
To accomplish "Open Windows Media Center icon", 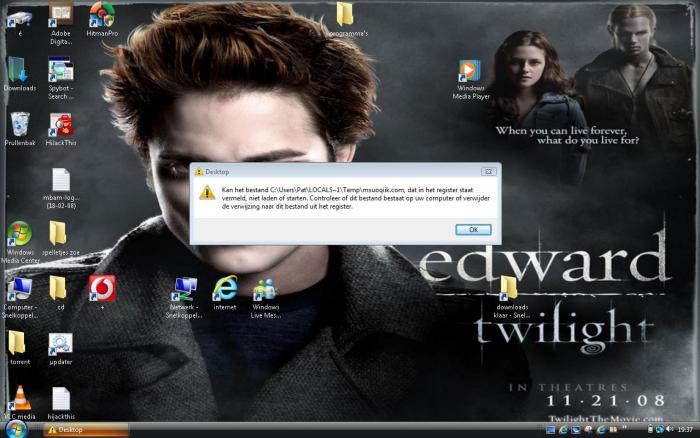I will coord(20,242).
